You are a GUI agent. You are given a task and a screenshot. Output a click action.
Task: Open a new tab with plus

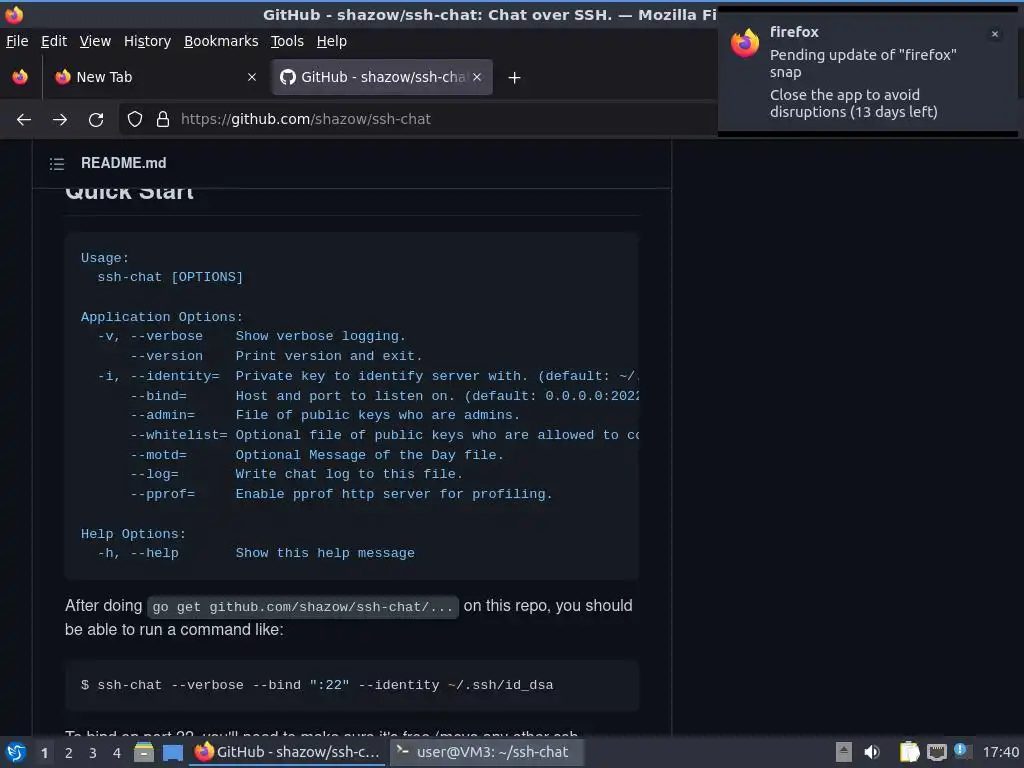pos(515,78)
